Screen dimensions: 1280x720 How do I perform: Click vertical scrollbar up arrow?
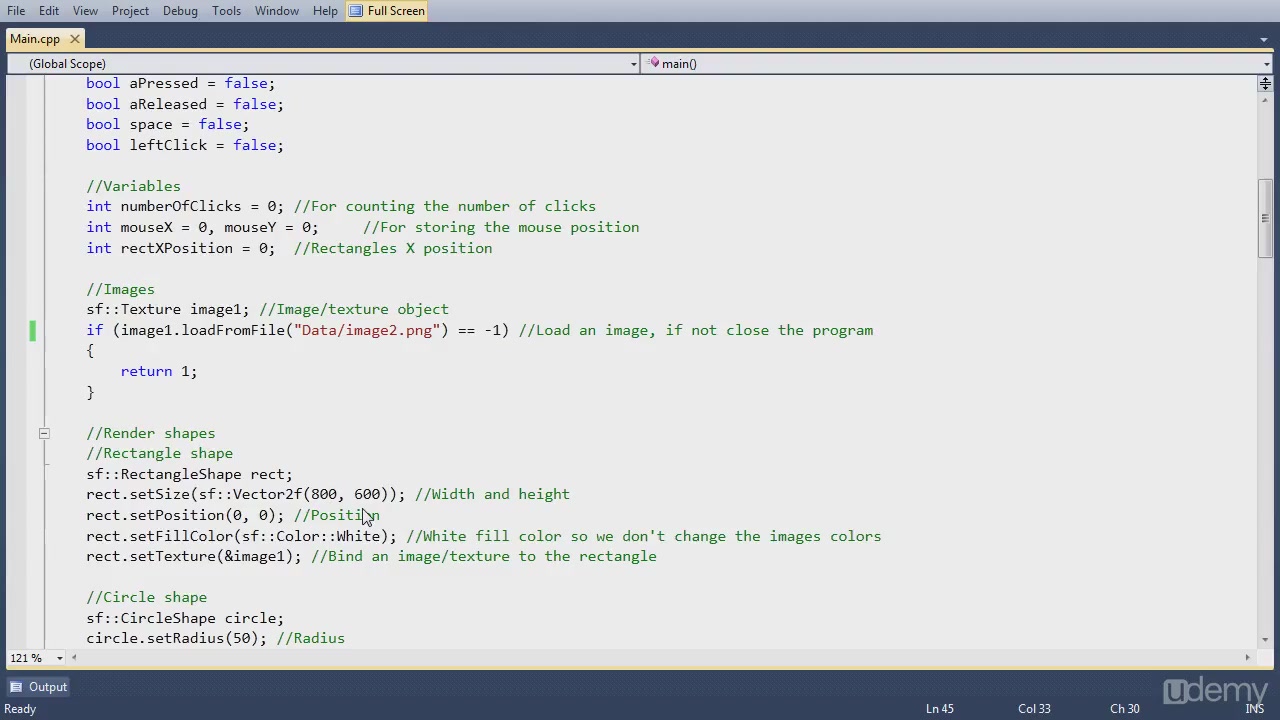click(1265, 100)
